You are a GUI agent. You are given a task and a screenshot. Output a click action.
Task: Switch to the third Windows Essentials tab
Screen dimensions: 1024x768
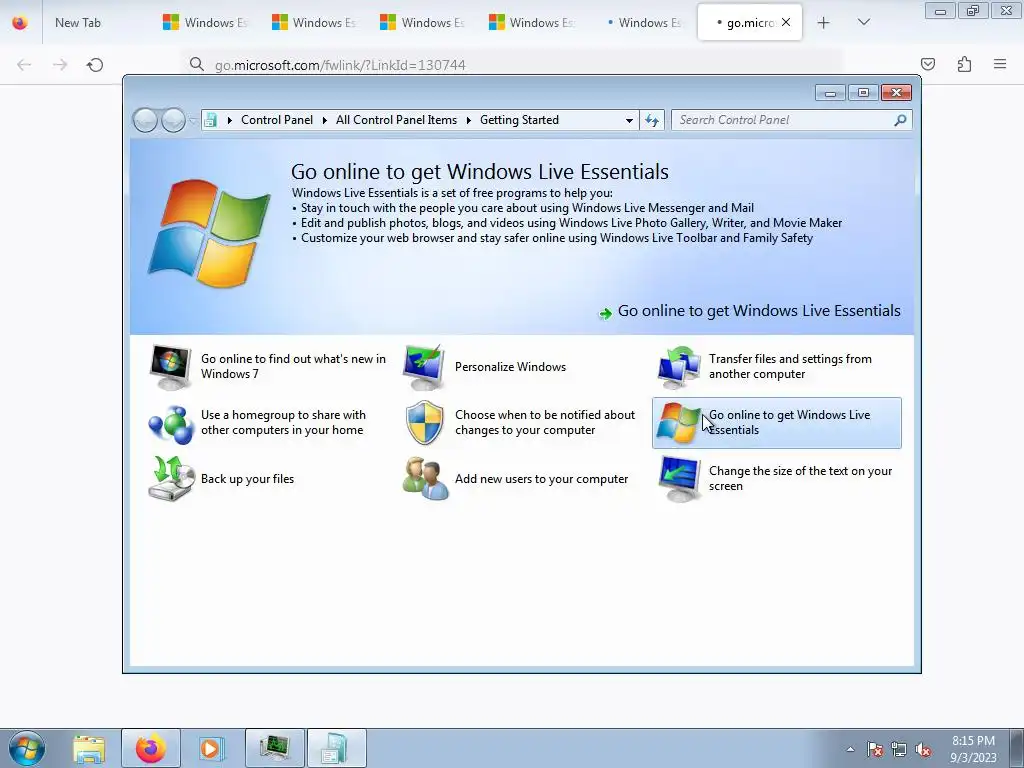[423, 22]
